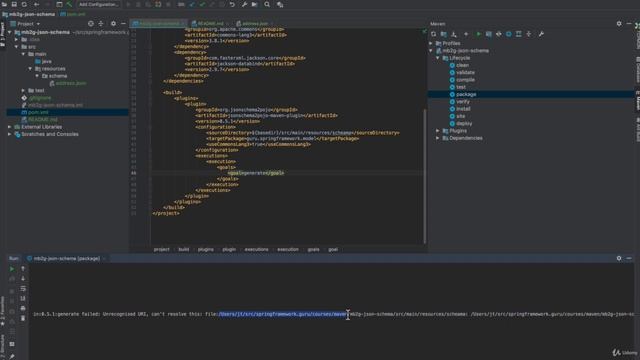
Task: Click the trash Clear All icon in Run panel
Action: point(23,318)
